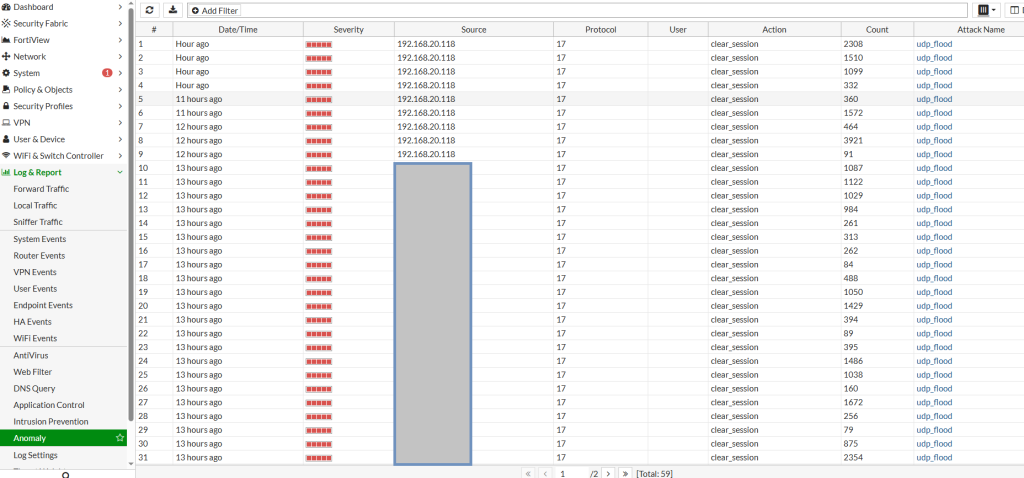This screenshot has height=478, width=1024.
Task: Go to last page of results
Action: point(626,473)
